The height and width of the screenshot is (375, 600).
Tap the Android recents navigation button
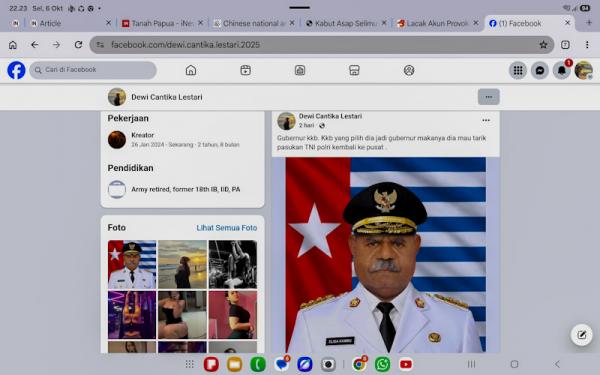tap(471, 364)
